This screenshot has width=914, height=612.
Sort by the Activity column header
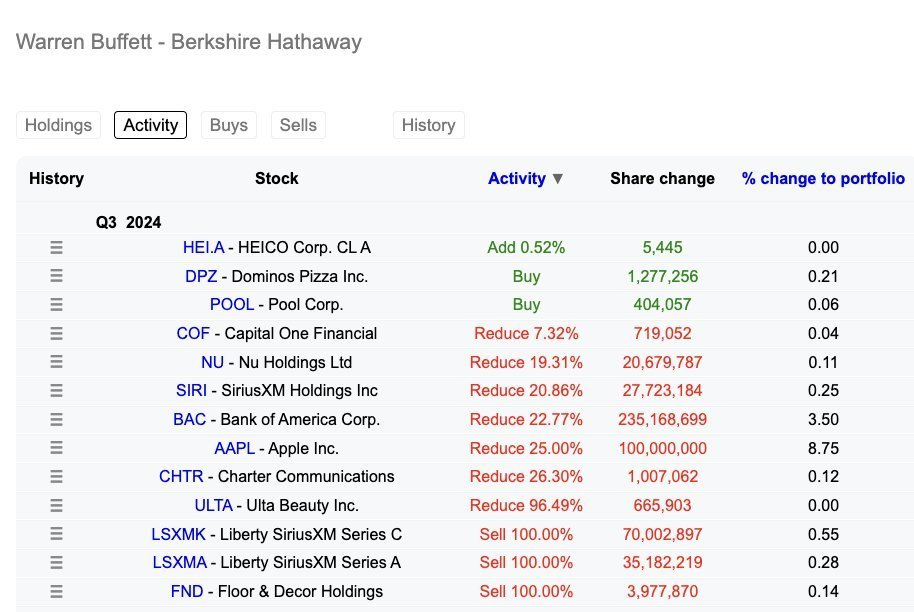coord(516,179)
